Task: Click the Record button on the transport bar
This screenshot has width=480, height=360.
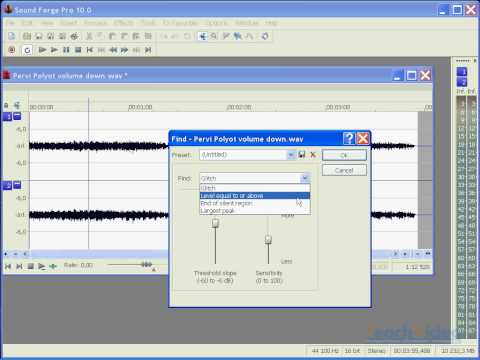Action: tap(12, 50)
